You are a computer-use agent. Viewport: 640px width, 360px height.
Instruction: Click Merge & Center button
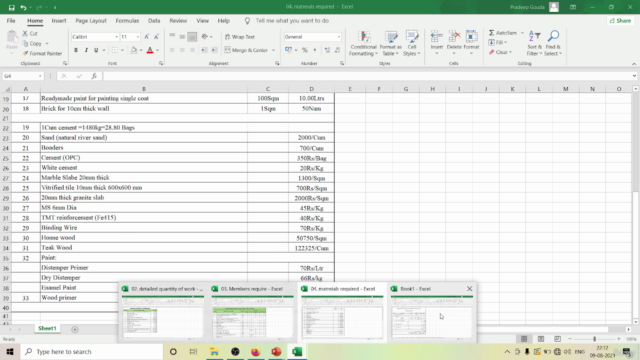click(x=246, y=50)
